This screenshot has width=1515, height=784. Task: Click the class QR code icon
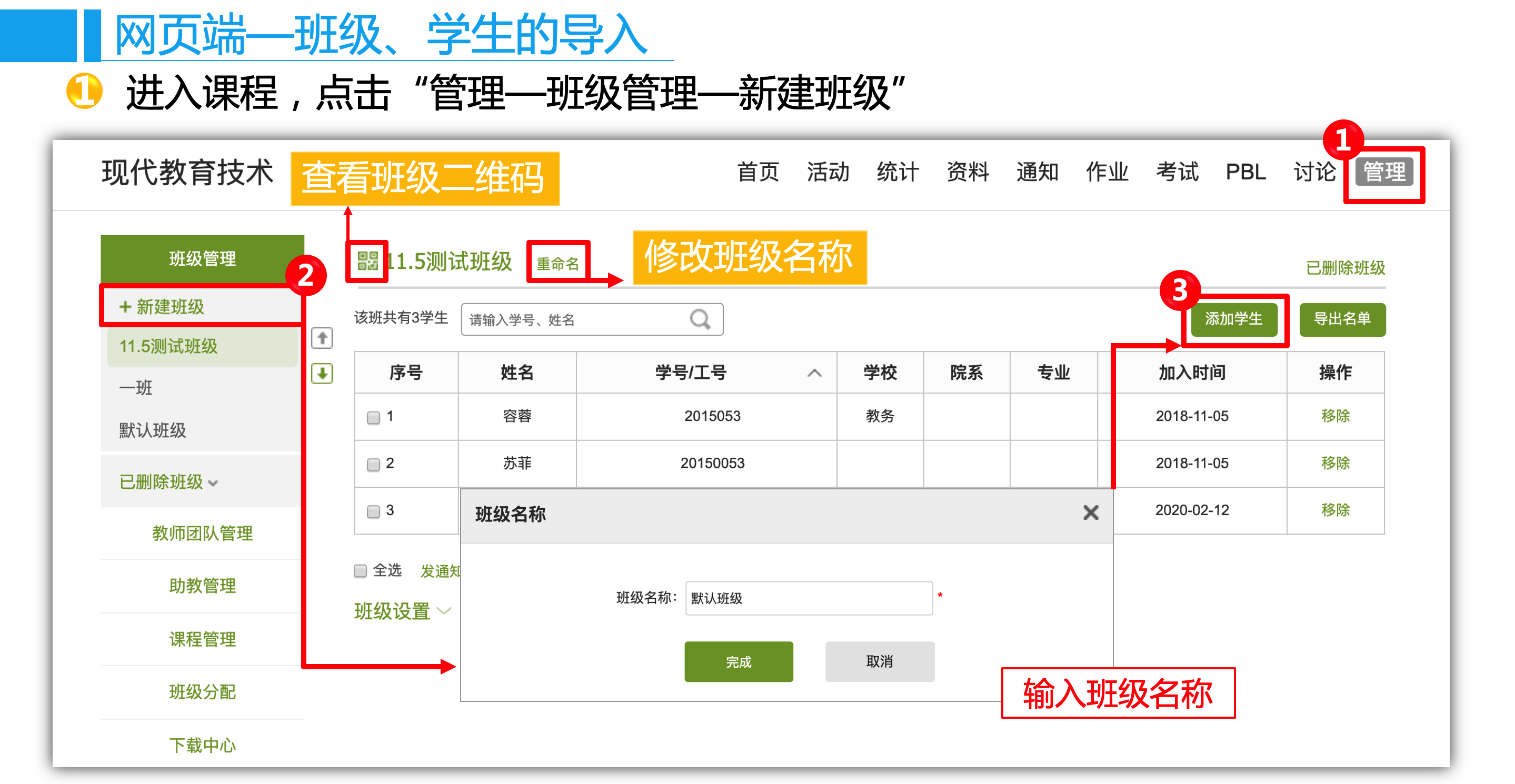click(x=367, y=260)
